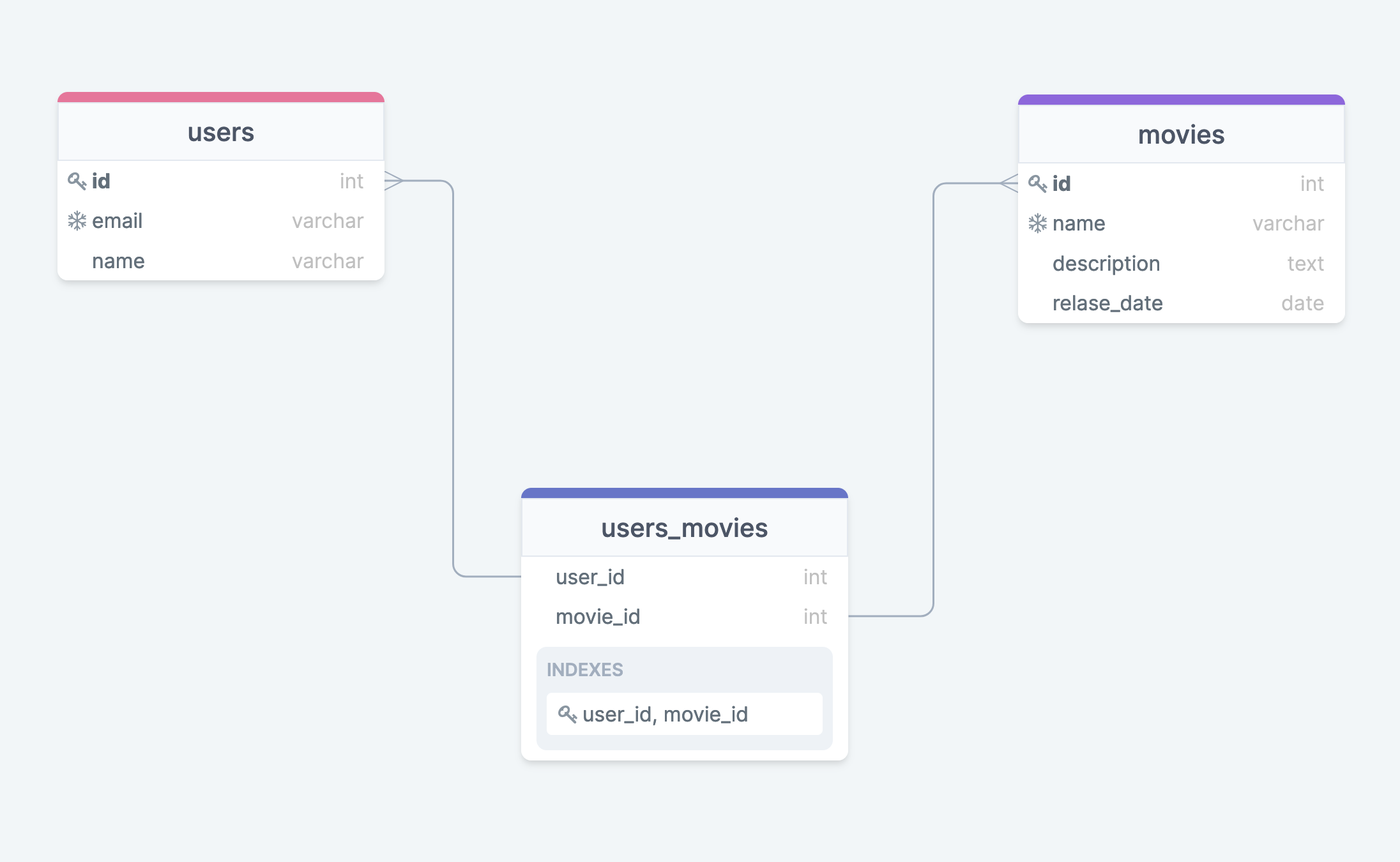Select the users table header
Screen dimensions: 1400x862
(x=221, y=132)
